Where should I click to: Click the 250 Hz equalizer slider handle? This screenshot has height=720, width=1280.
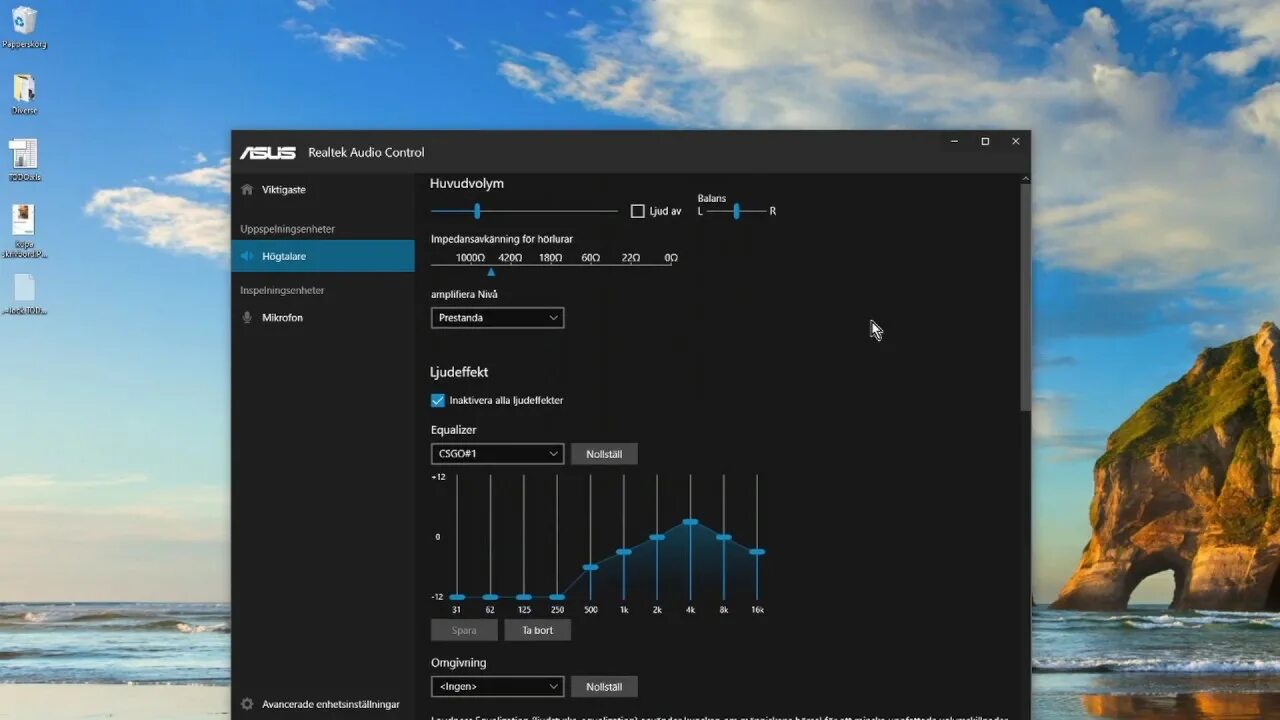coord(557,597)
